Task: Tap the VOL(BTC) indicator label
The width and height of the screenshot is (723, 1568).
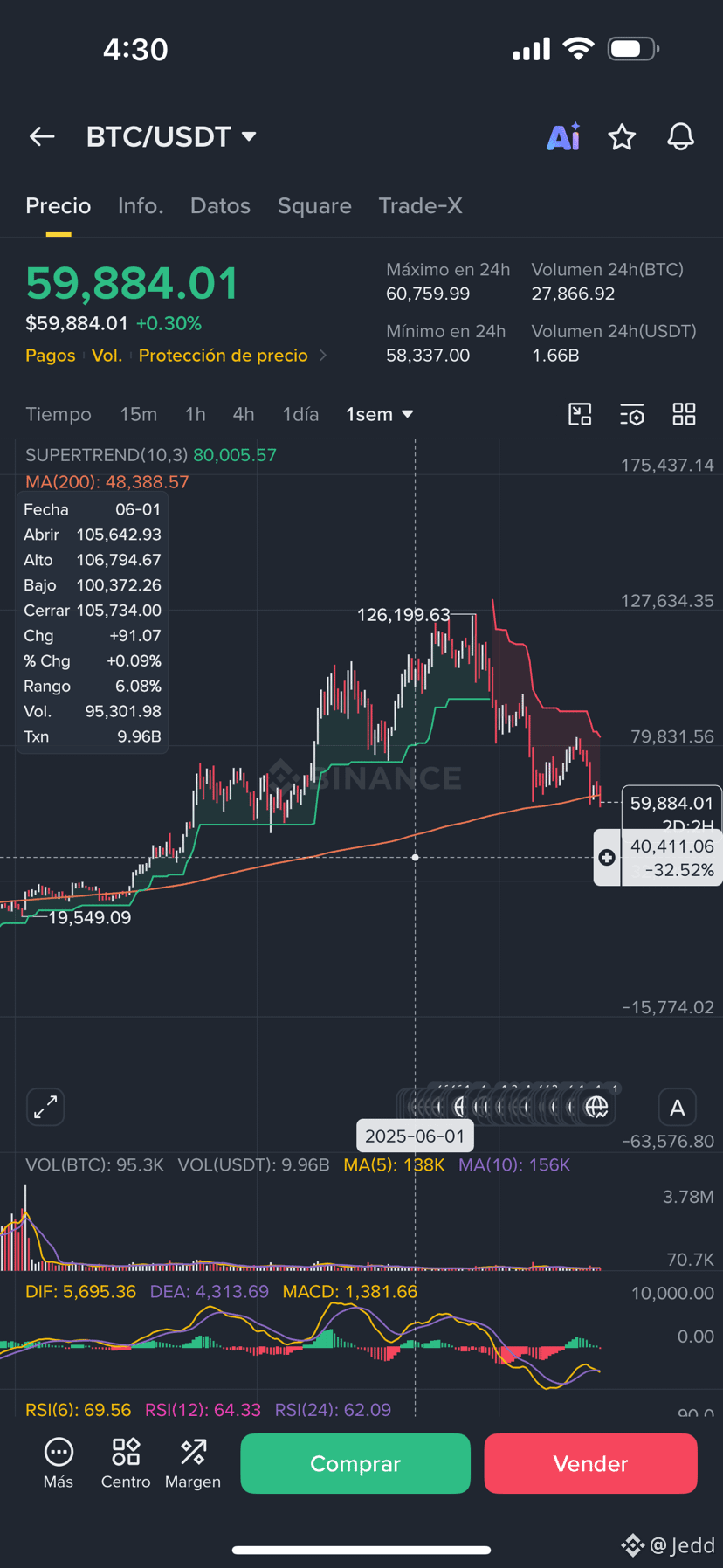Action: pyautogui.click(x=94, y=1165)
